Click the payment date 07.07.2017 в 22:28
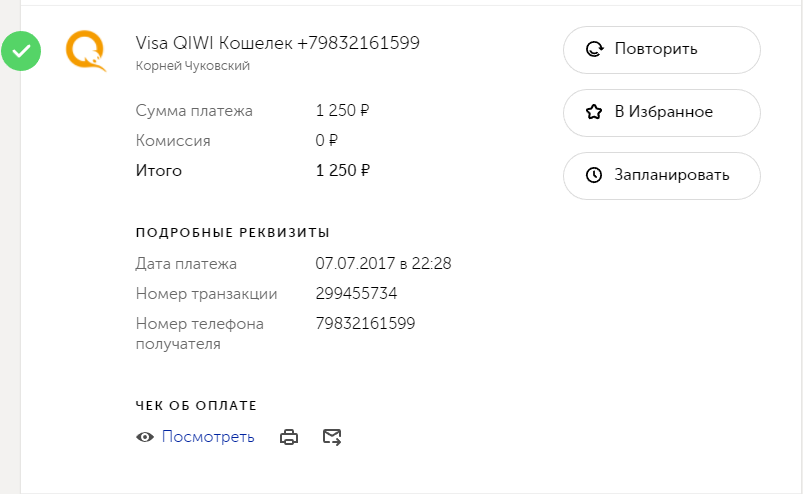Viewport: 803px width, 494px height. [383, 264]
